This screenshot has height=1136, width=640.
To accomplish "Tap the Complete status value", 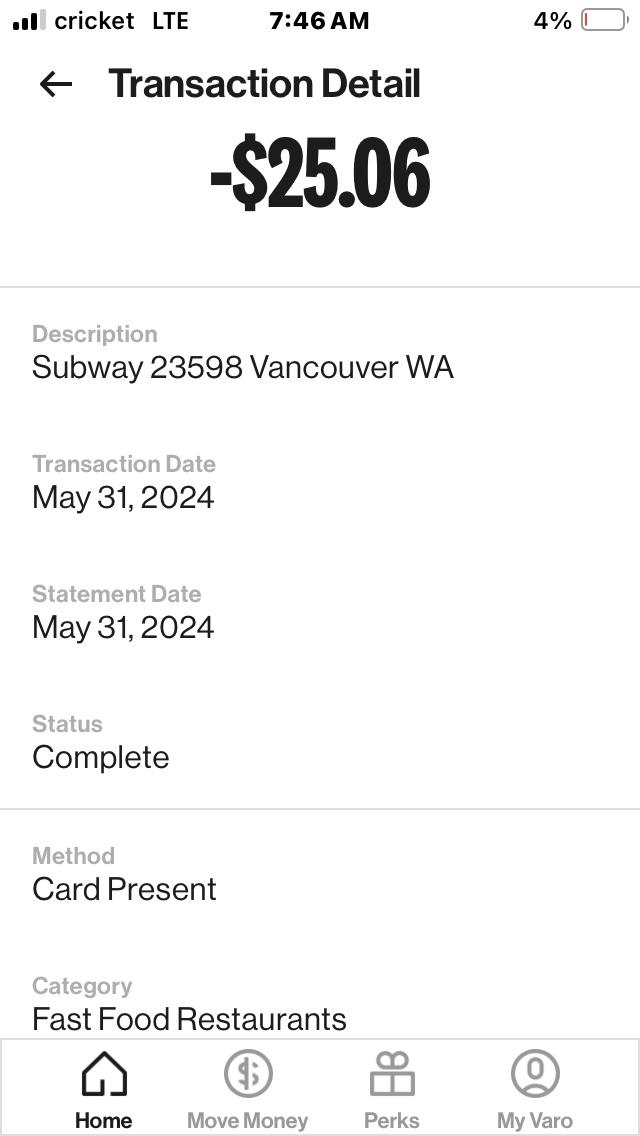I will tap(101, 758).
